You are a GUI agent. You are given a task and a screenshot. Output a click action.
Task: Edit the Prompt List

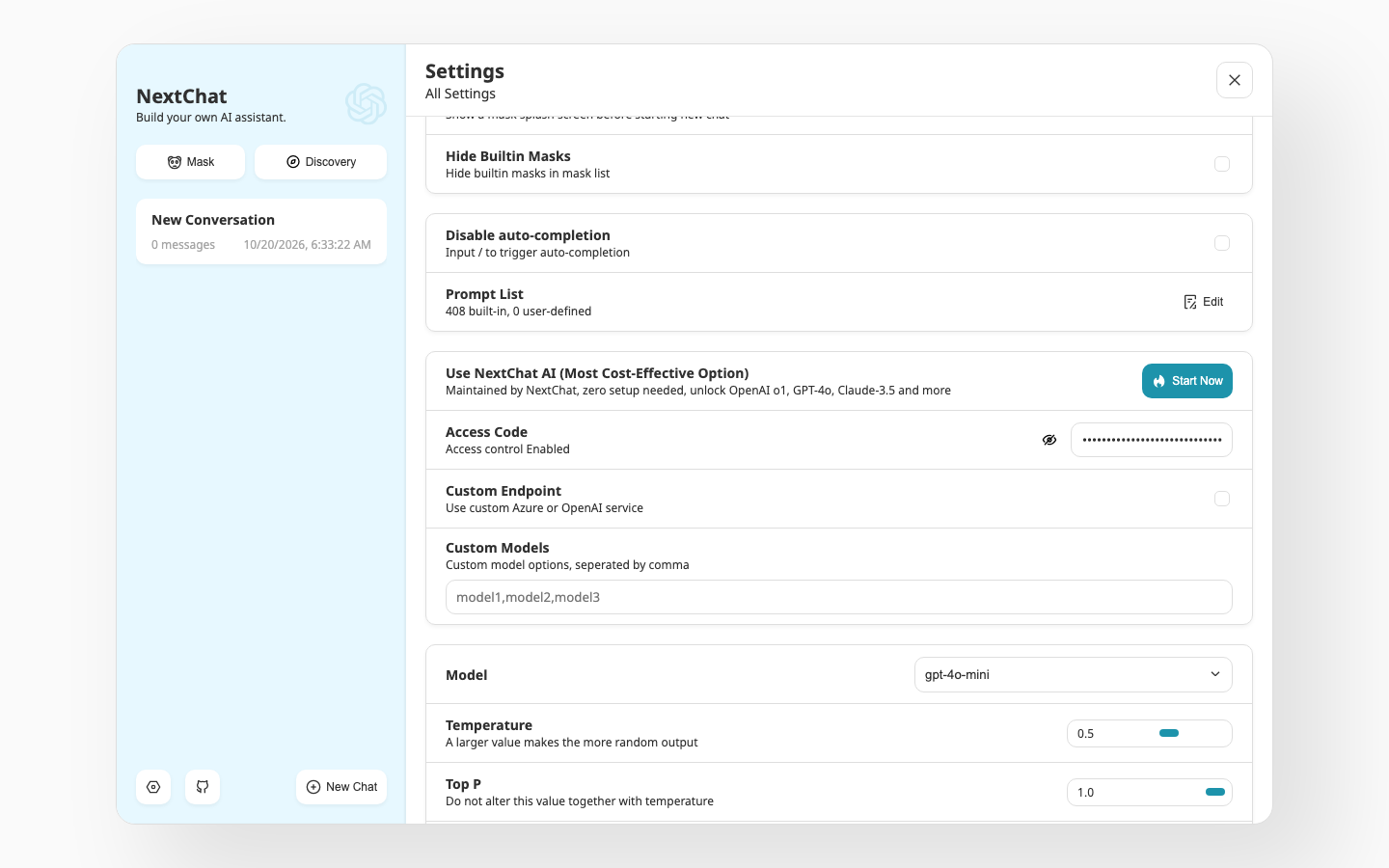point(1204,302)
